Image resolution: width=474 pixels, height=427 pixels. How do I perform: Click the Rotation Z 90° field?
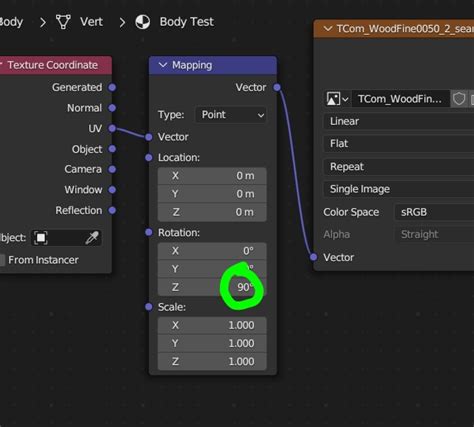pos(212,287)
